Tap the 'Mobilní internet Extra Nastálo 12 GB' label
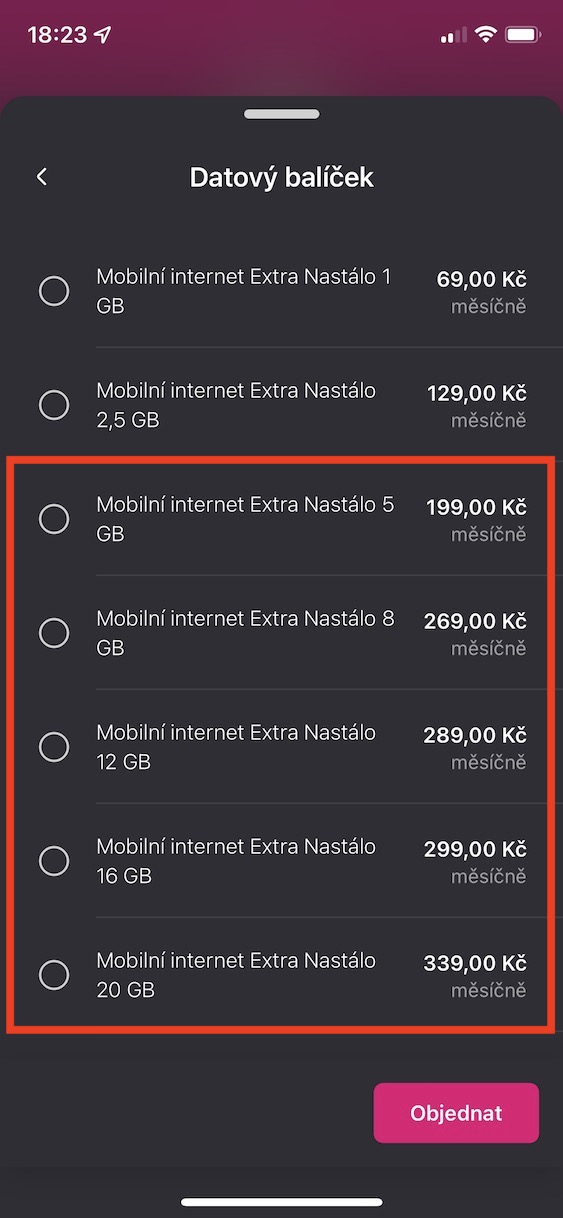Viewport: 563px width, 1218px height. [236, 747]
